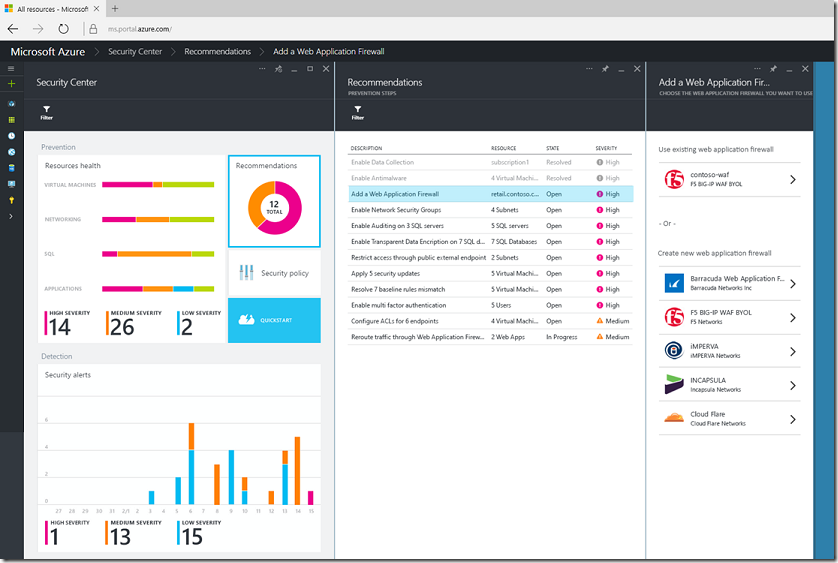This screenshot has height=563, width=838.
Task: Click the Quickstart tile
Action: tap(274, 320)
